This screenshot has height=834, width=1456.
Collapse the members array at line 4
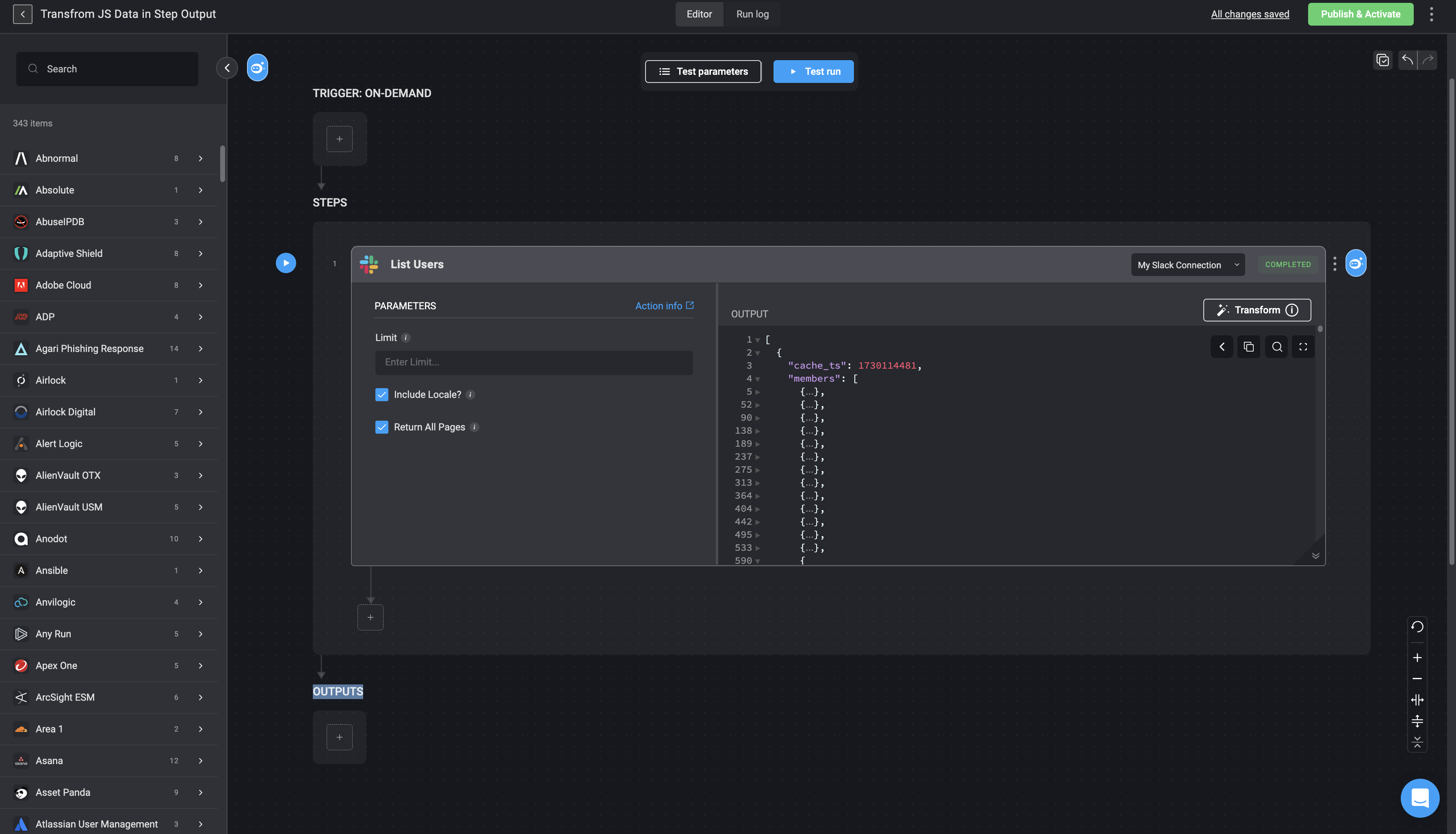point(758,379)
